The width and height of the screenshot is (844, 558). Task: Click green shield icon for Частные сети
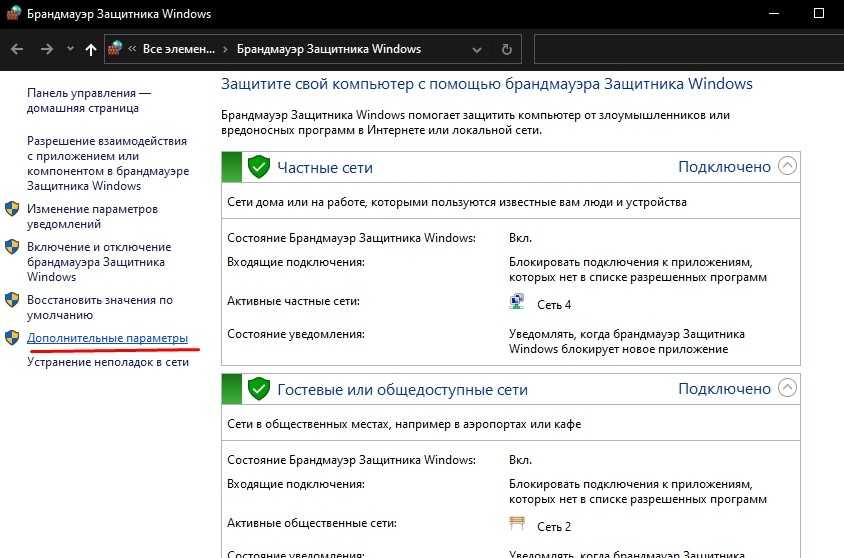pos(259,167)
